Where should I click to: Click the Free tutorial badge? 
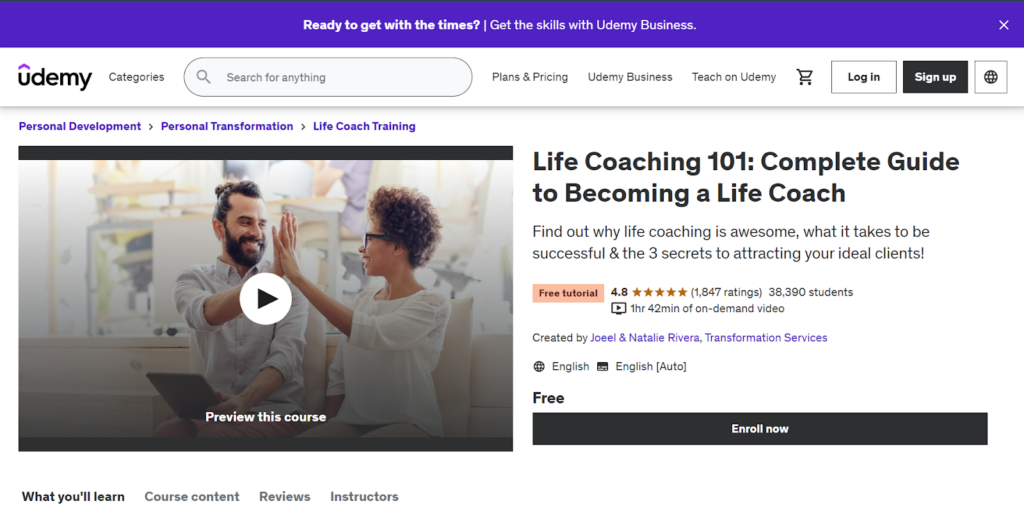point(568,293)
